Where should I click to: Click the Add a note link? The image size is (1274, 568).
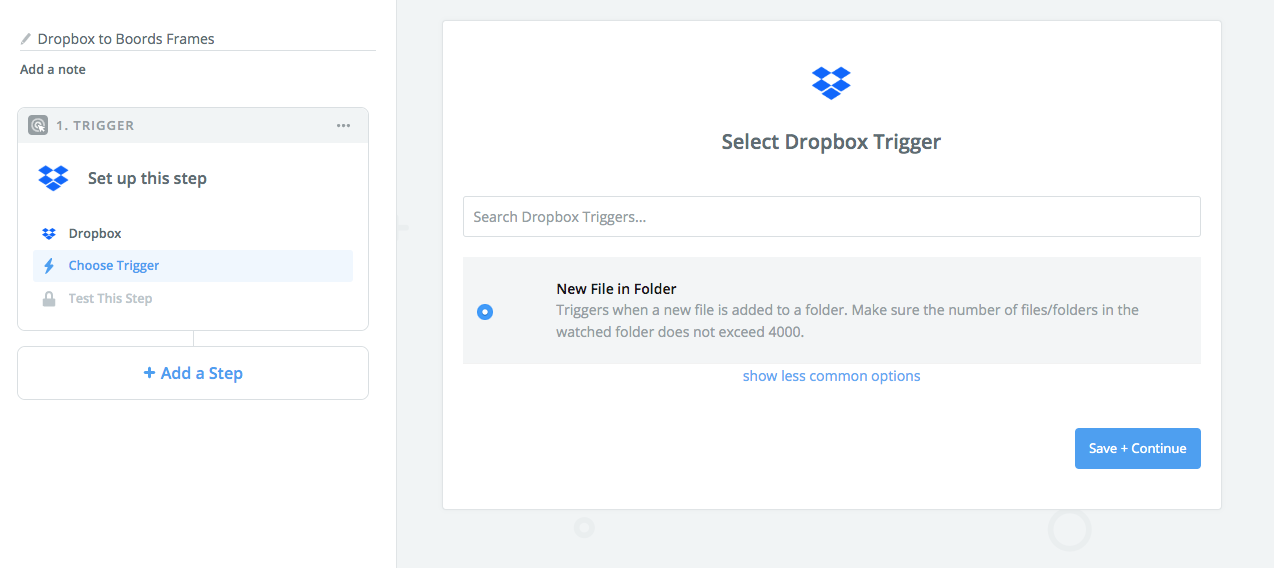pyautogui.click(x=53, y=70)
